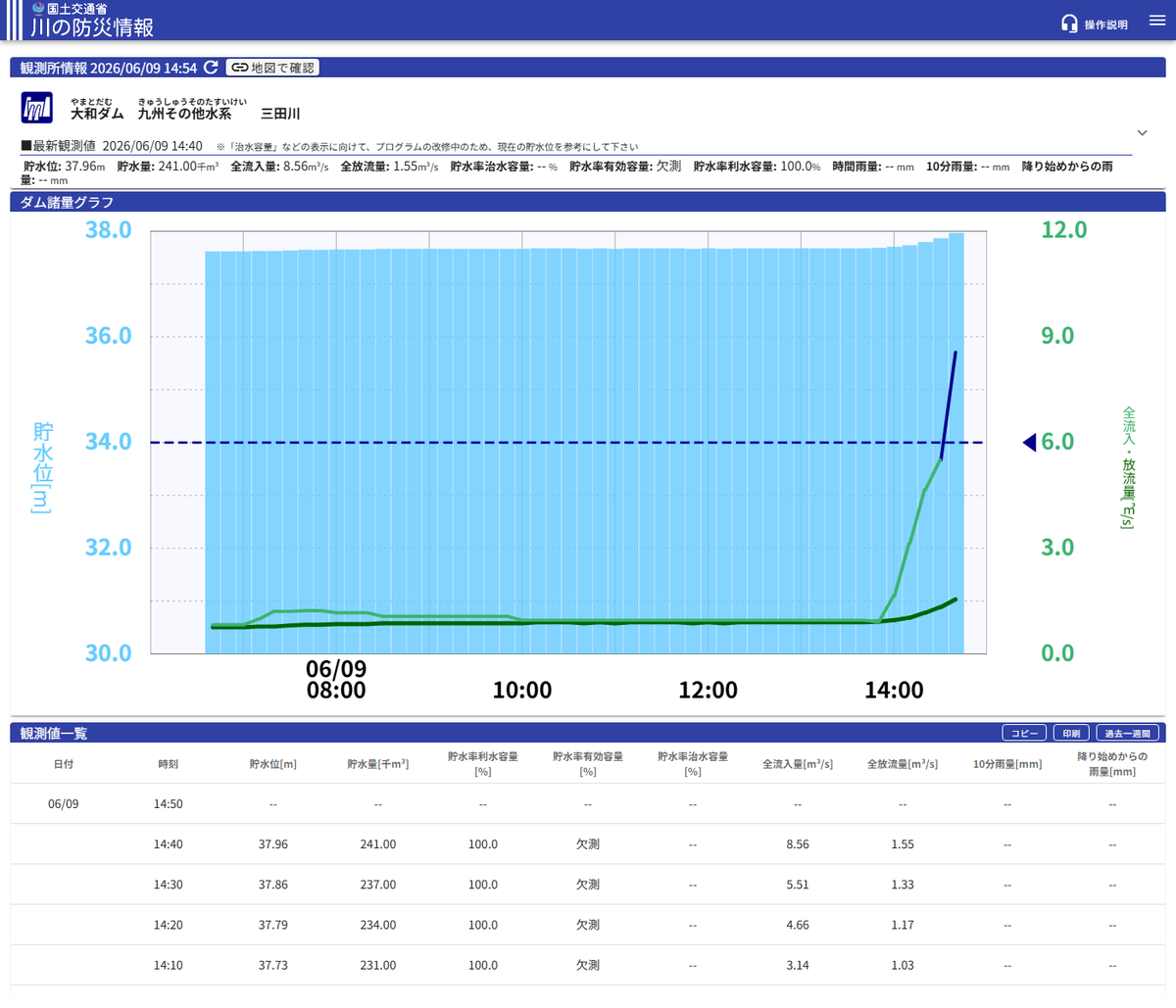Click water level value 37.86

[272, 885]
